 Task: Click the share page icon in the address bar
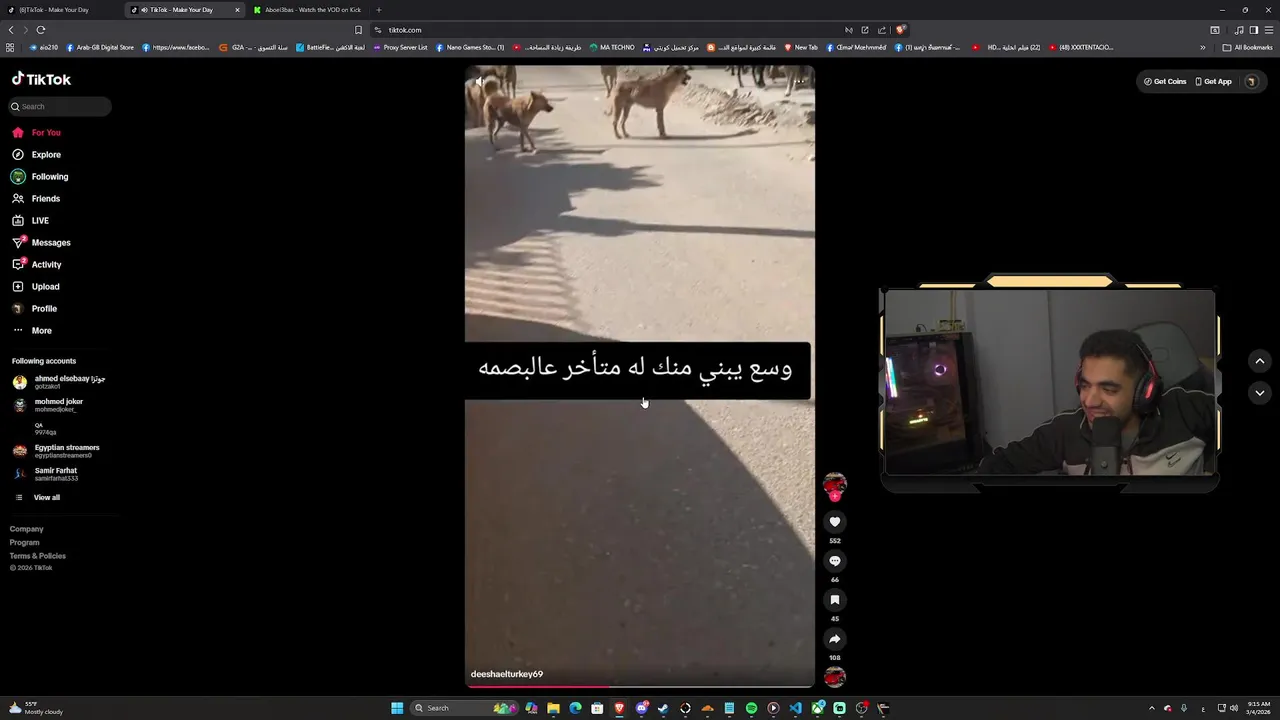[882, 30]
